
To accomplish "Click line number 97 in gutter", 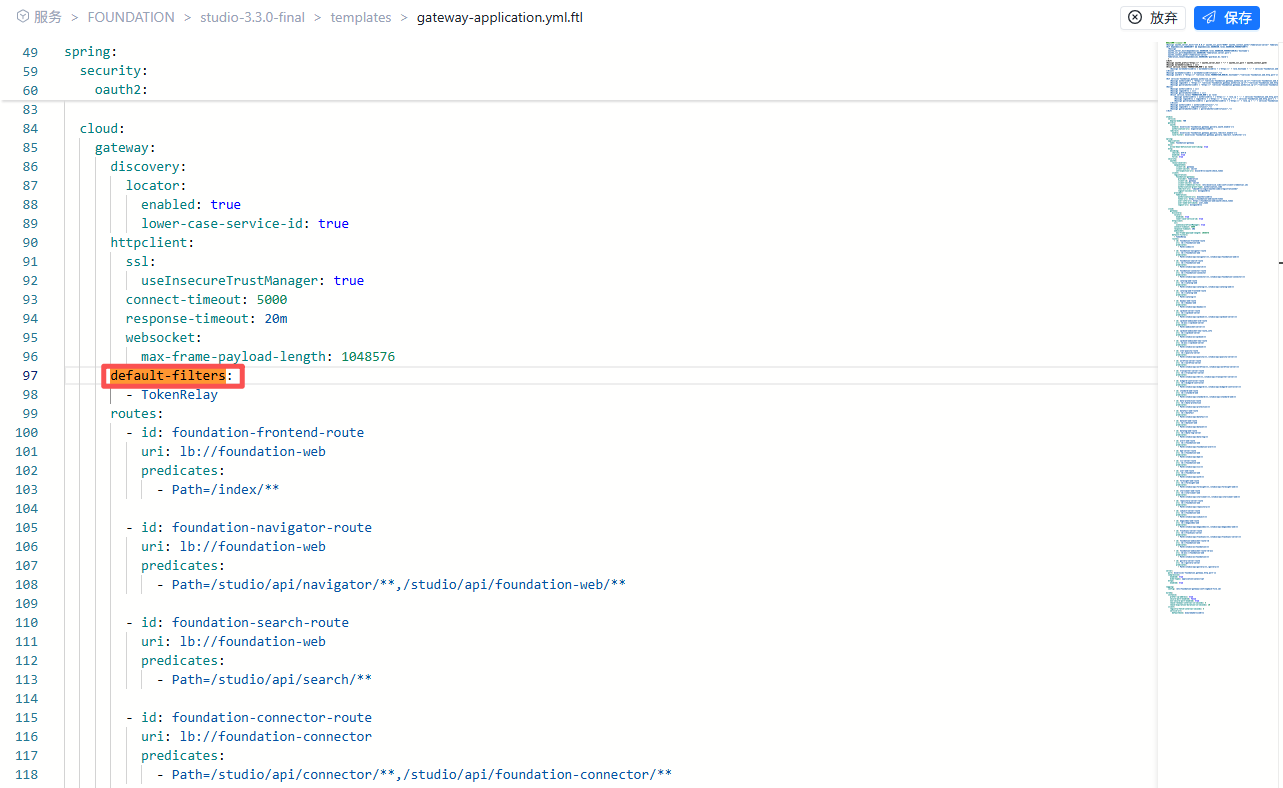I will [29, 375].
